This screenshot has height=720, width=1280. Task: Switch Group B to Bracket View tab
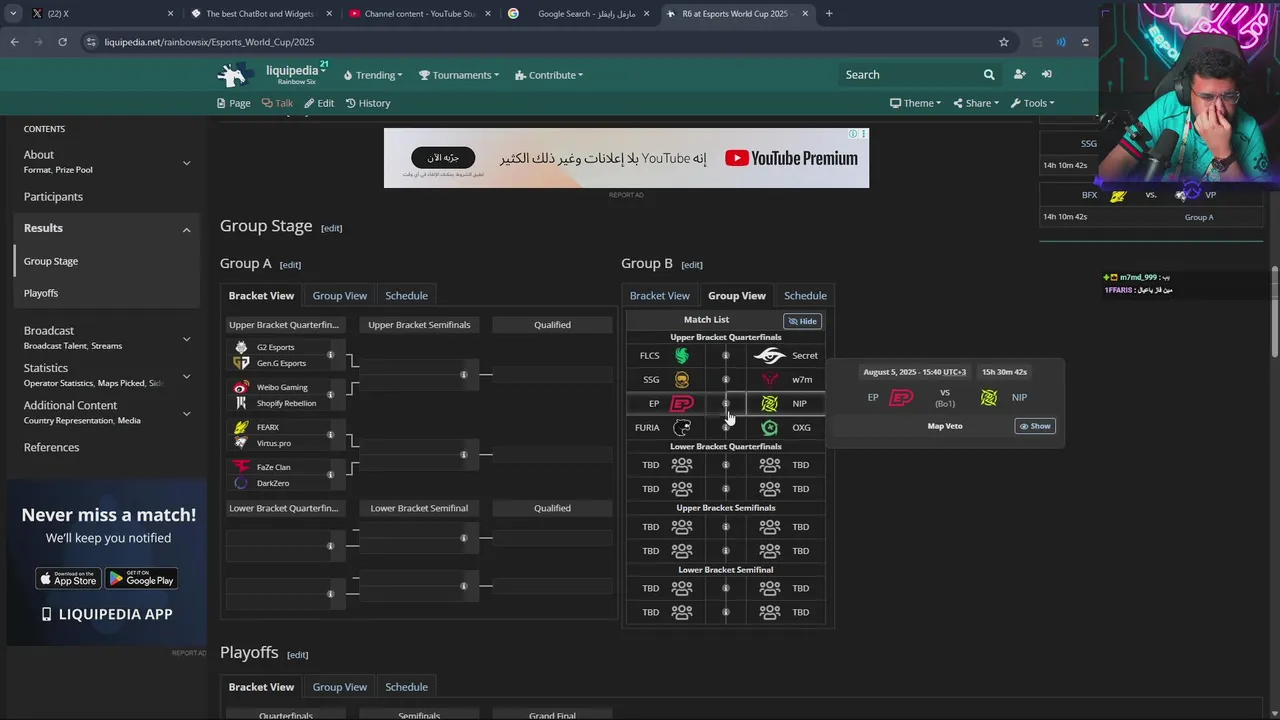(x=660, y=295)
